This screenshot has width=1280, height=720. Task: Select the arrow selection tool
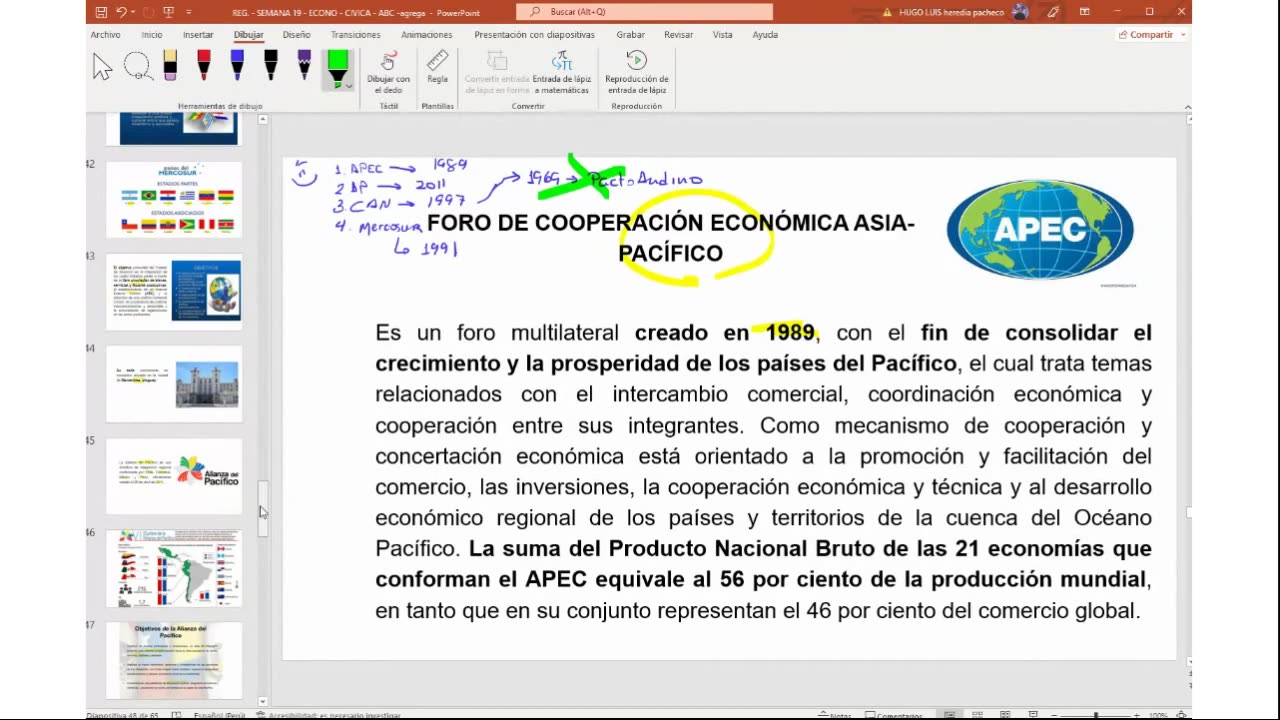coord(102,68)
